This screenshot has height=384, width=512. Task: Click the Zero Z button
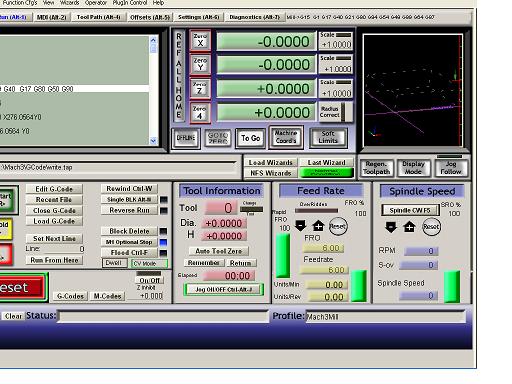[200, 88]
